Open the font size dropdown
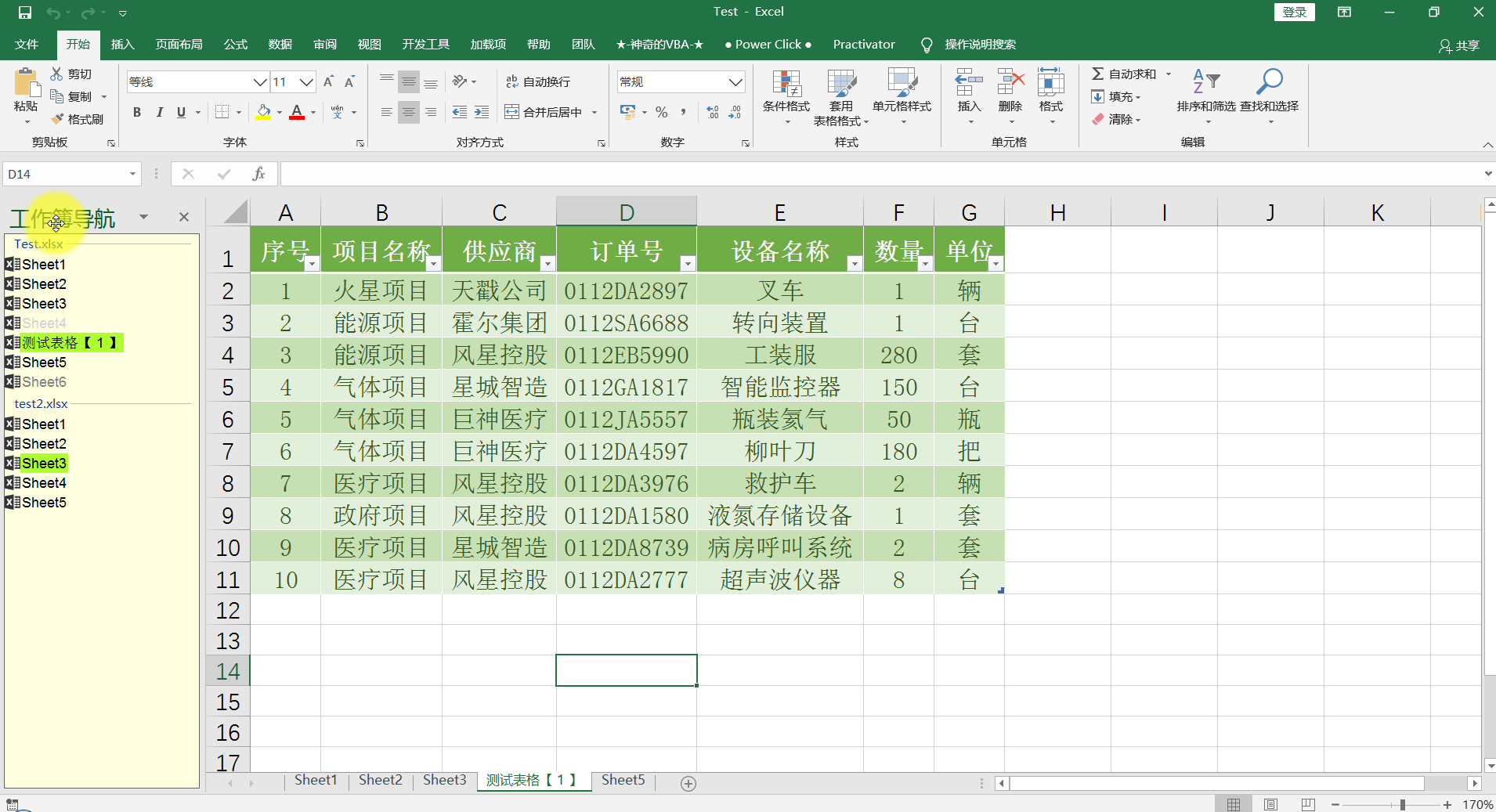Viewport: 1496px width, 812px height. [306, 81]
